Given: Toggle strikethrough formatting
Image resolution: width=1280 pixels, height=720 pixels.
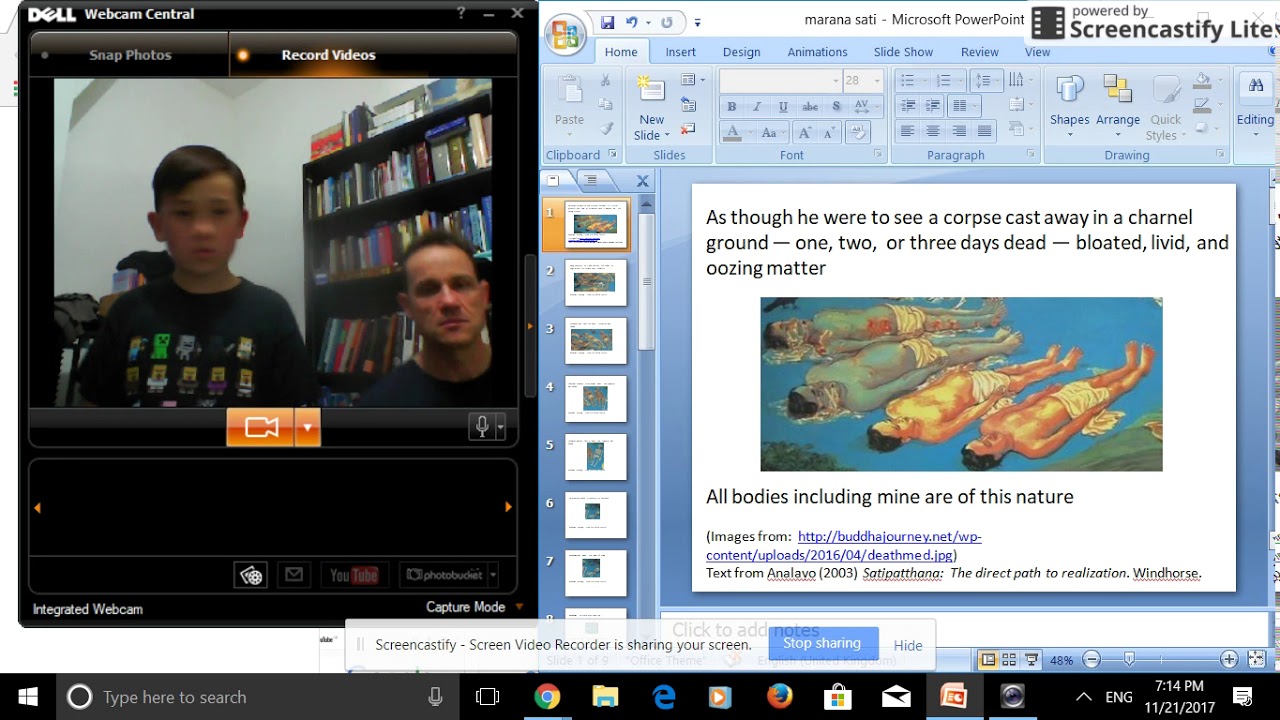Looking at the screenshot, I should click(810, 107).
